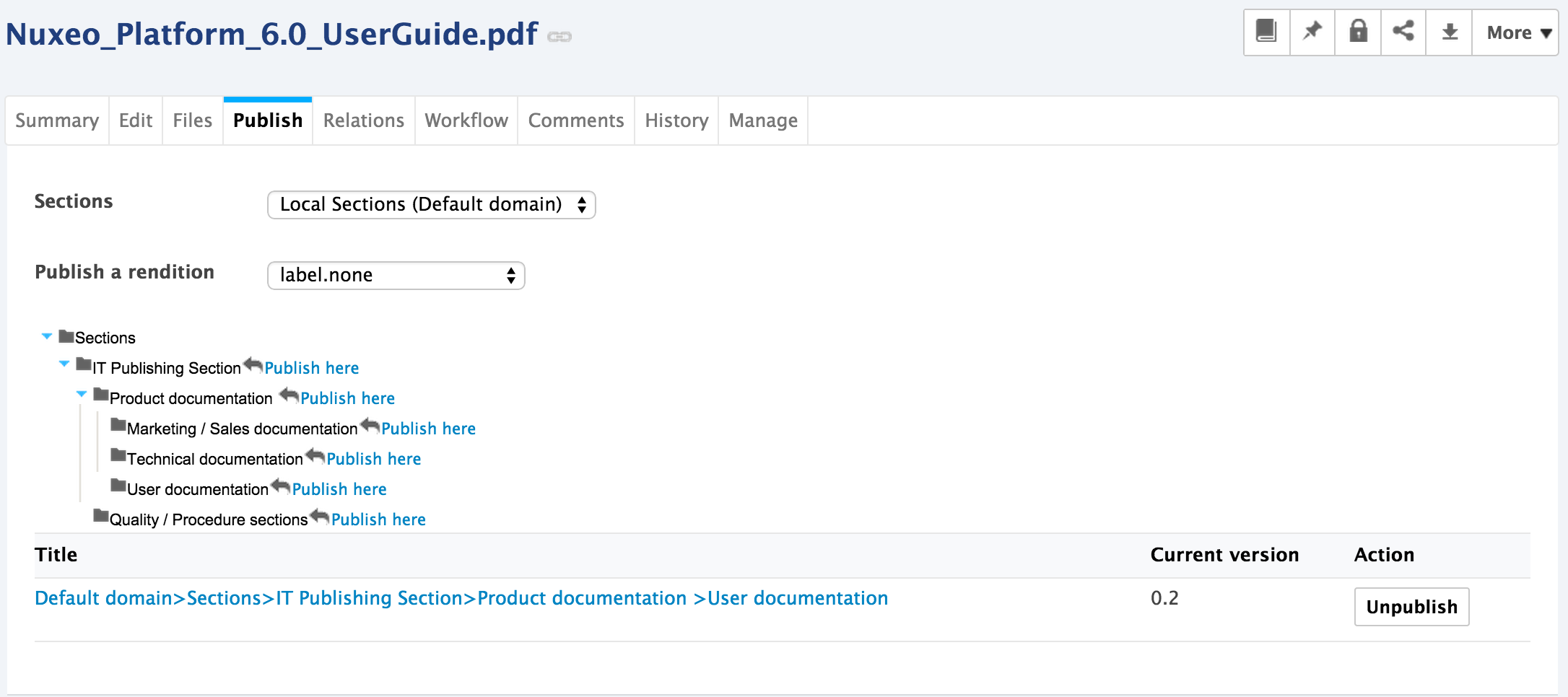This screenshot has height=697, width=1568.
Task: Select the Sections tree label
Action: click(105, 338)
